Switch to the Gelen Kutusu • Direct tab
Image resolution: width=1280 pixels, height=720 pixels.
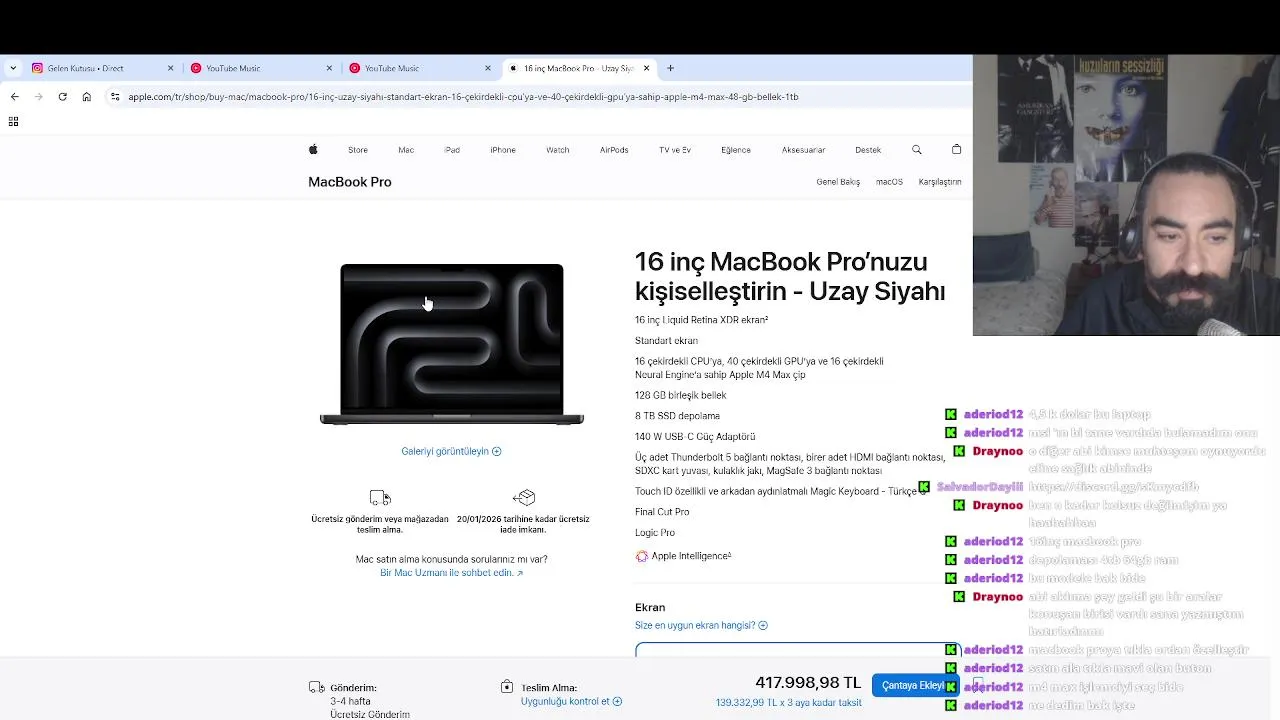point(101,68)
